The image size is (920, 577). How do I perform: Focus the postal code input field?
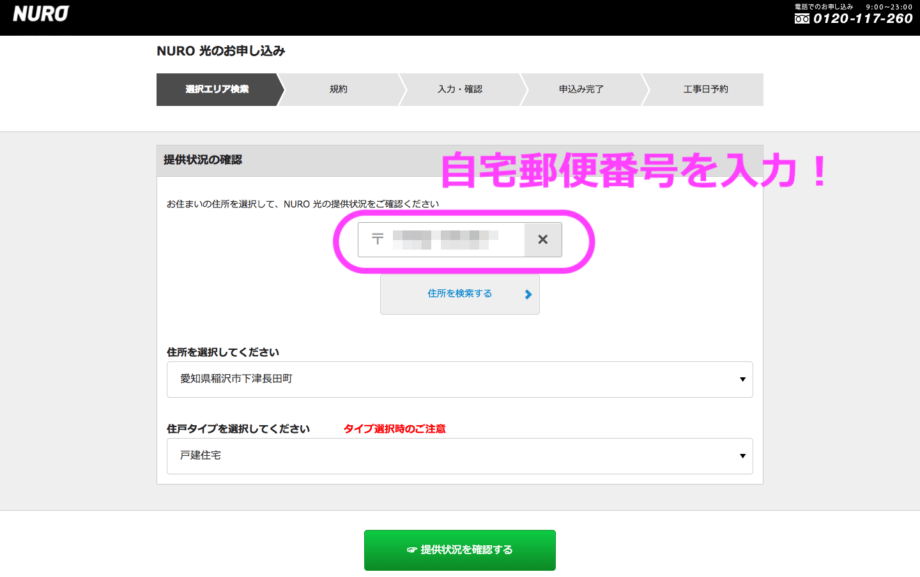[455, 239]
